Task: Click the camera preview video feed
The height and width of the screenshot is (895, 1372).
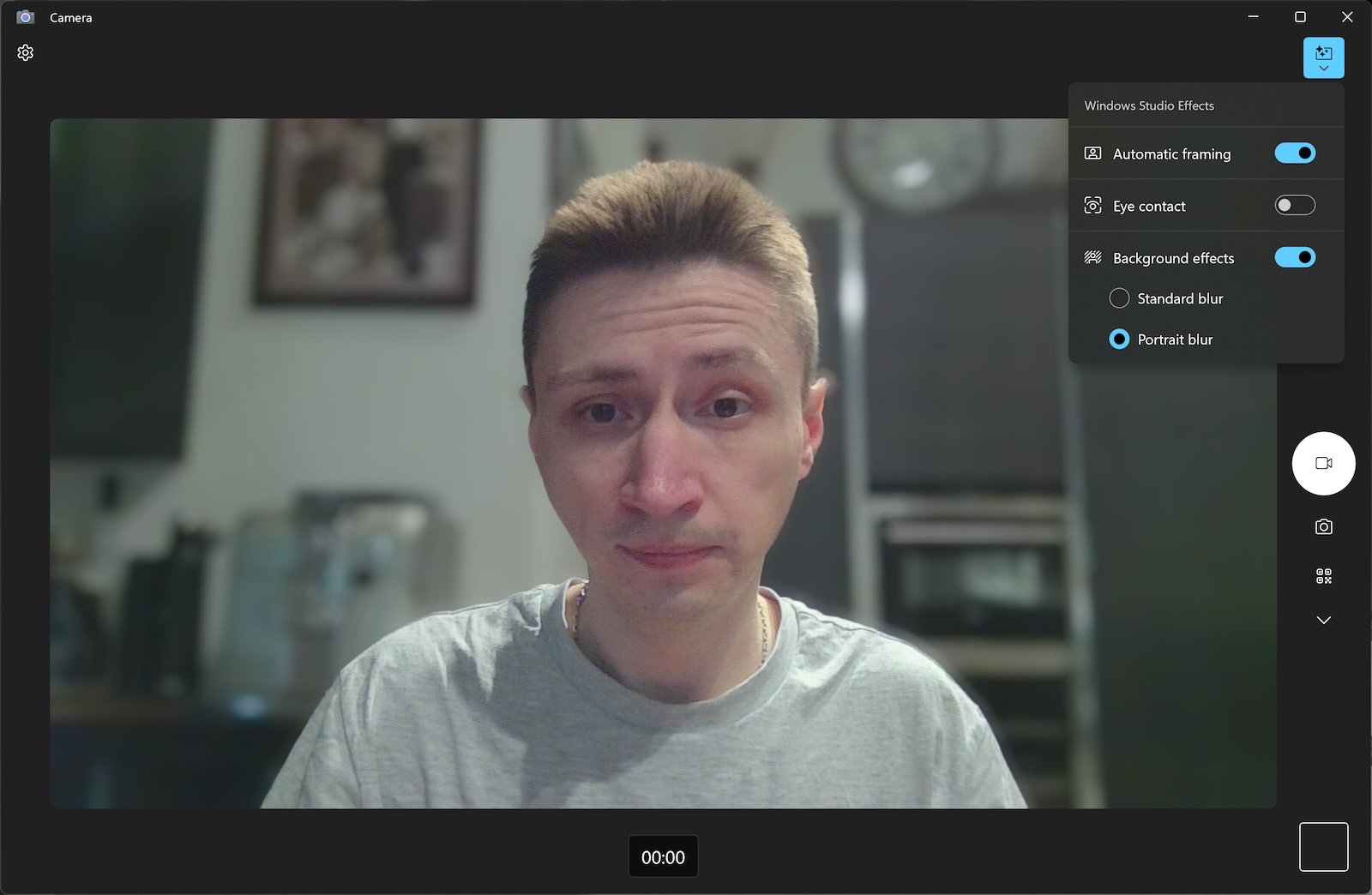Action: (663, 463)
